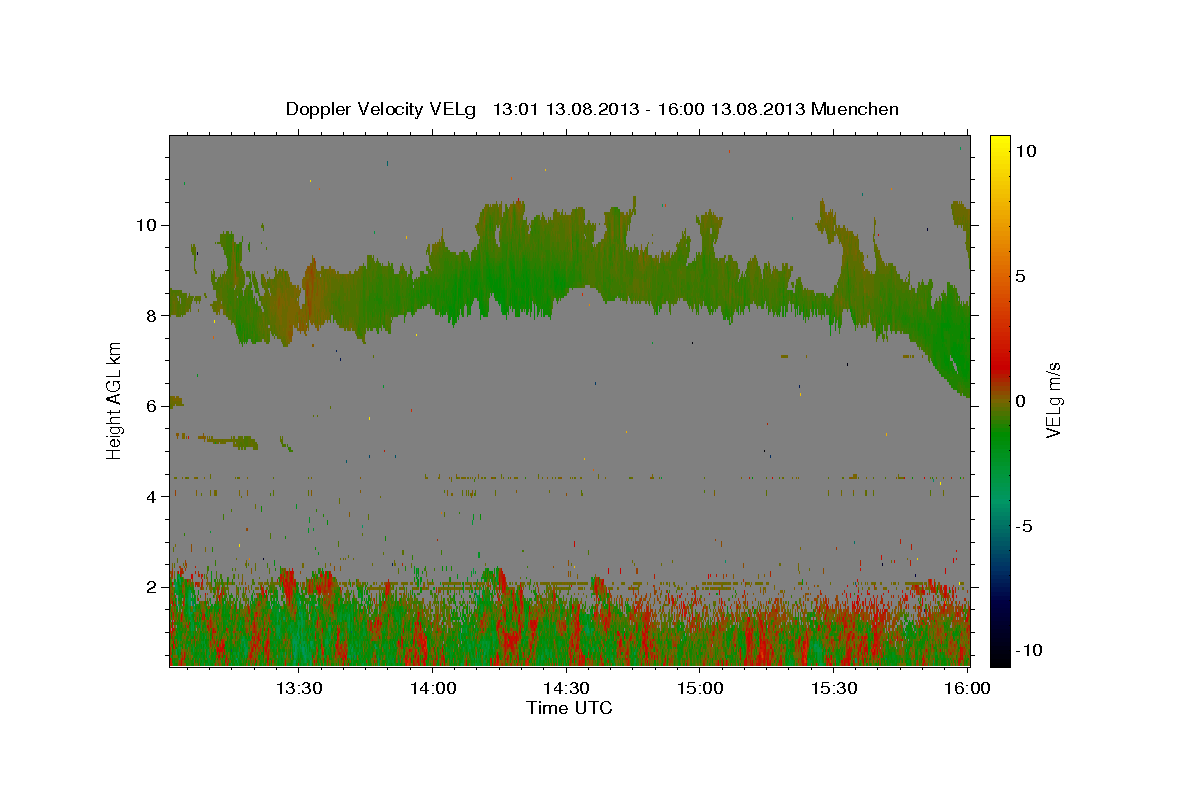Click the height axis label 2
The height and width of the screenshot is (800, 1200).
151,587
